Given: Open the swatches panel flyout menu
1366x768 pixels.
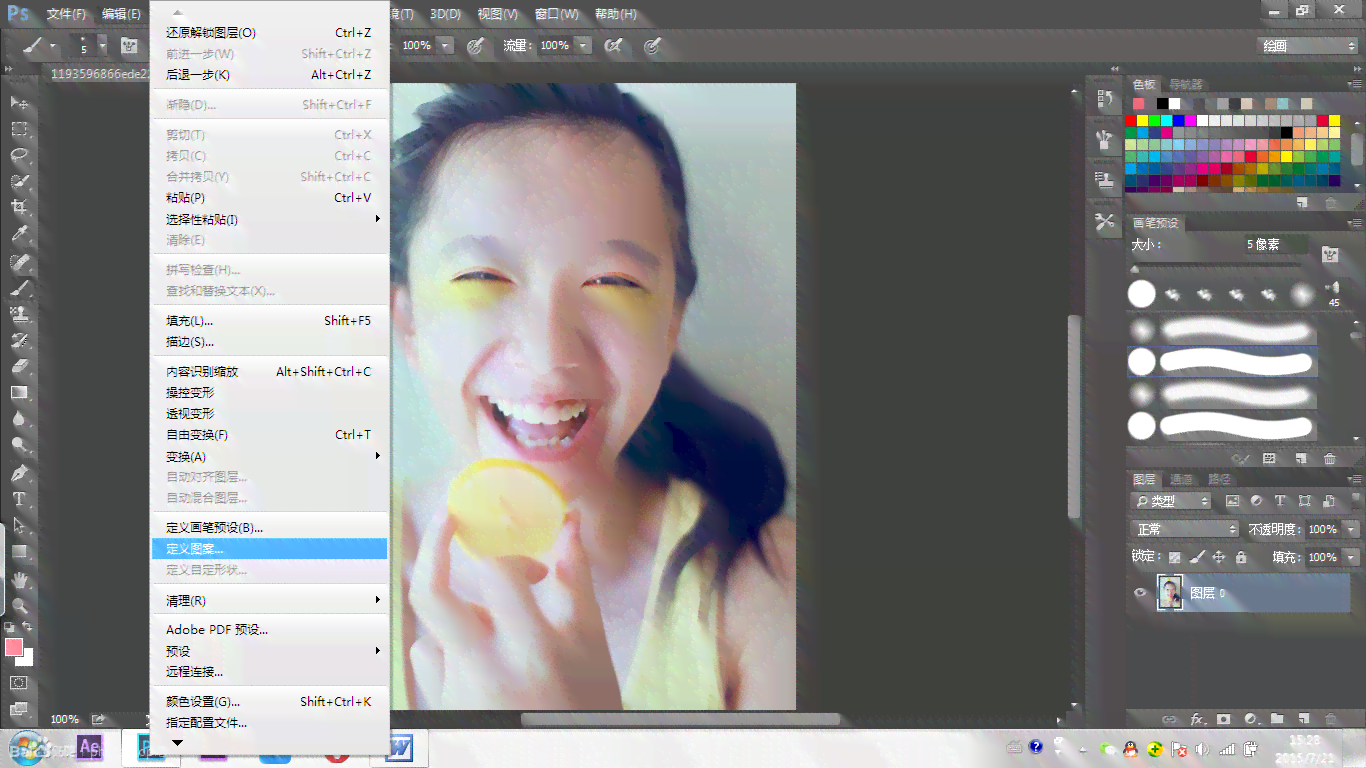Looking at the screenshot, I should [1354, 85].
